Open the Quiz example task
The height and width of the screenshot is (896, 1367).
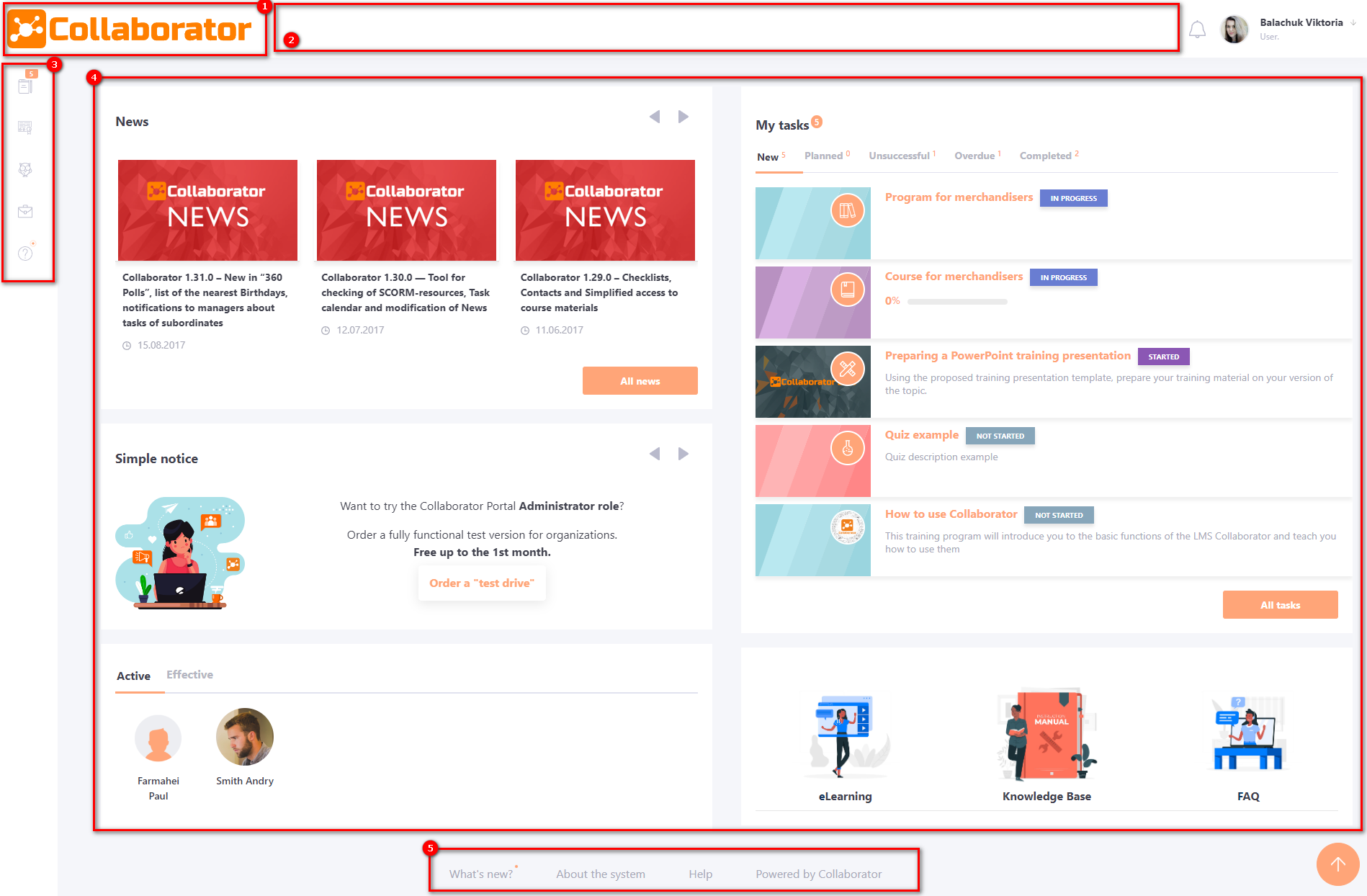point(922,435)
